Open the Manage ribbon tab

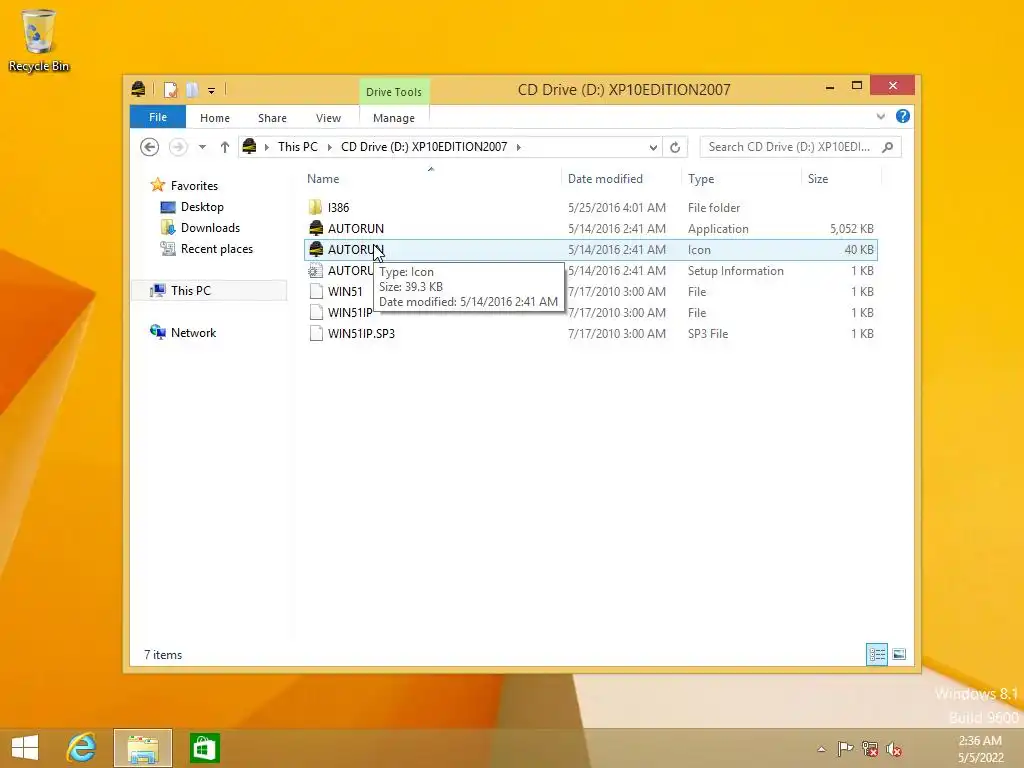coord(394,118)
